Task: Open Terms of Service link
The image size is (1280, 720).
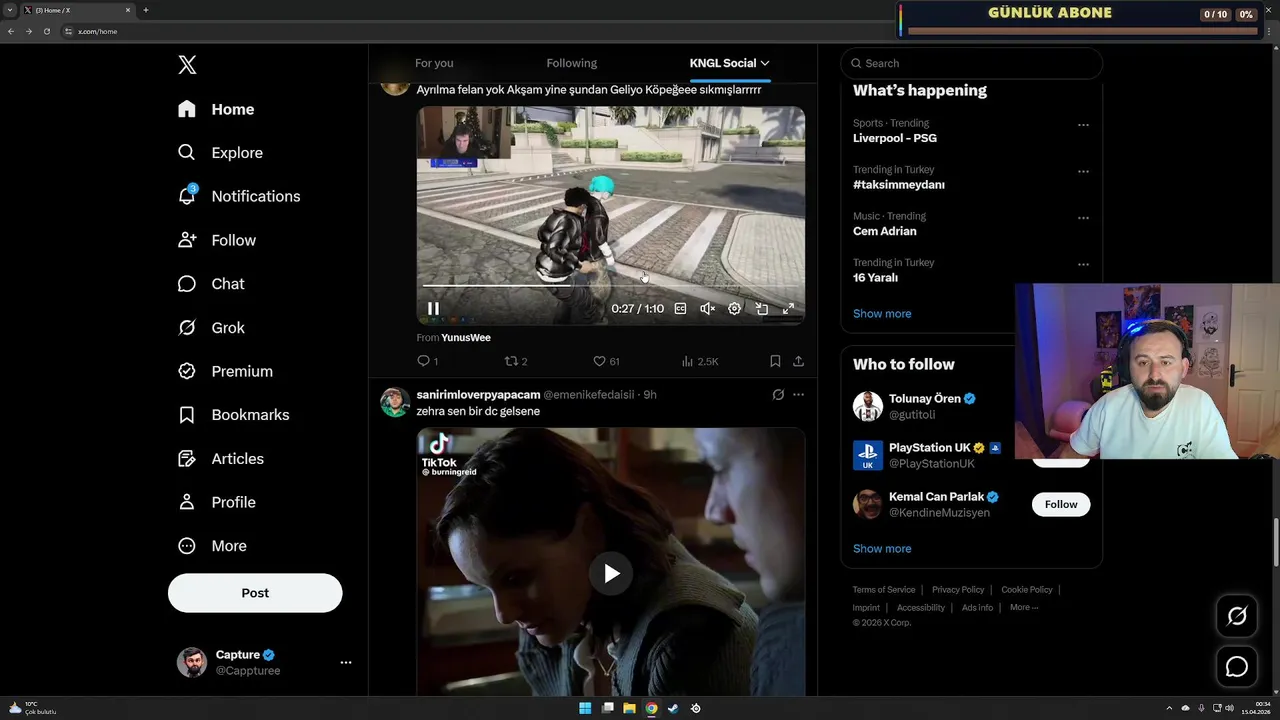Action: coord(884,590)
